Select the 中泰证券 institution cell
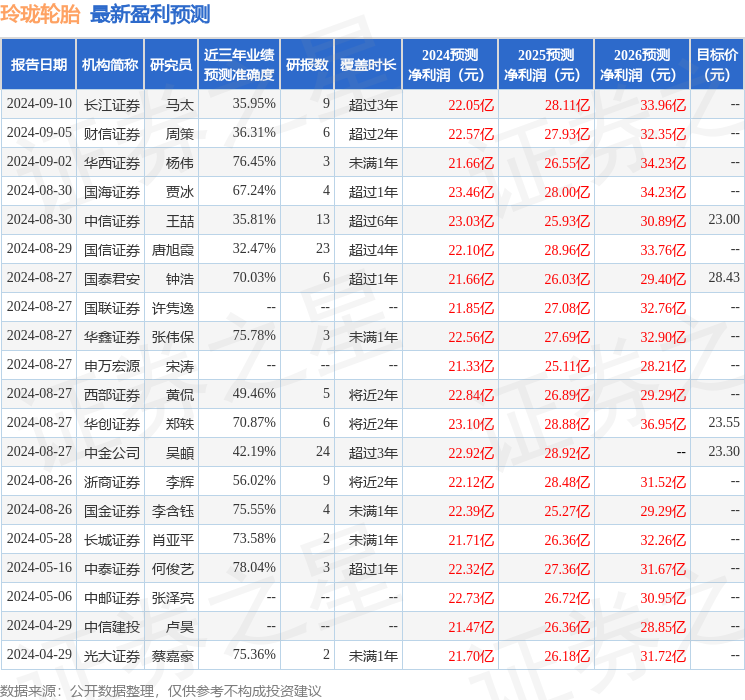Image resolution: width=745 pixels, height=700 pixels. click(112, 569)
